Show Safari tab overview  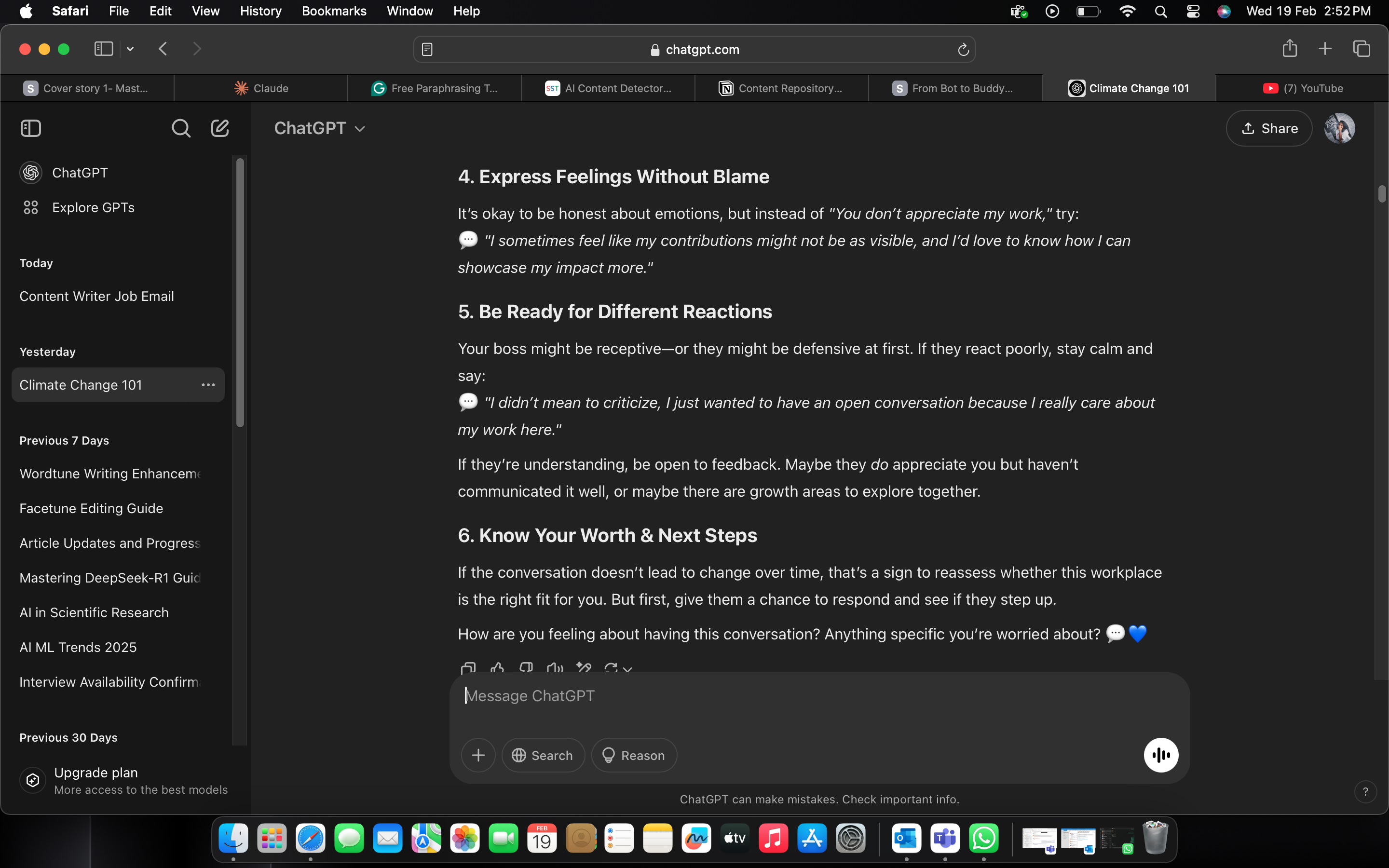[1362, 49]
